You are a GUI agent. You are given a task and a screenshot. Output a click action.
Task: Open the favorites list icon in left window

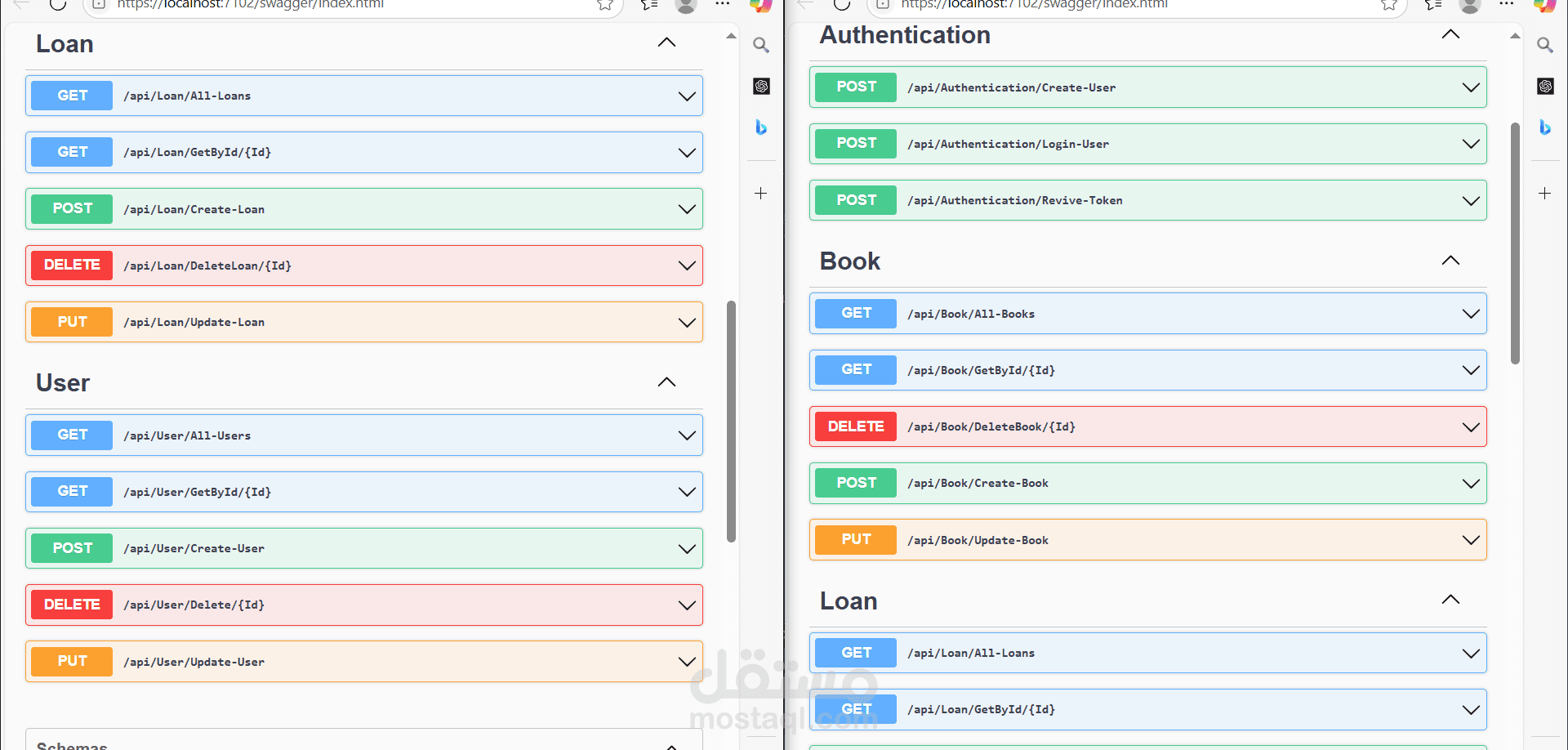click(649, 5)
